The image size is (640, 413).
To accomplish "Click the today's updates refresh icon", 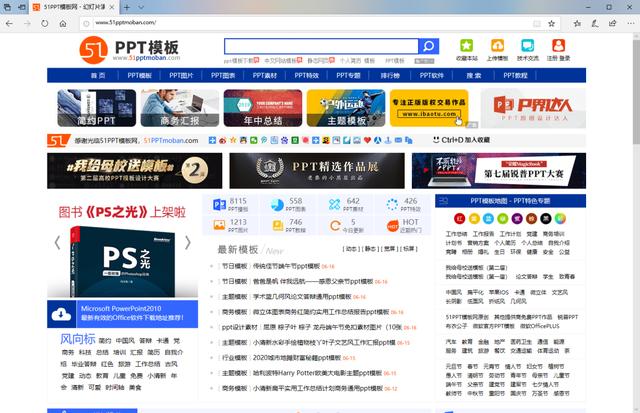I will pos(335,225).
